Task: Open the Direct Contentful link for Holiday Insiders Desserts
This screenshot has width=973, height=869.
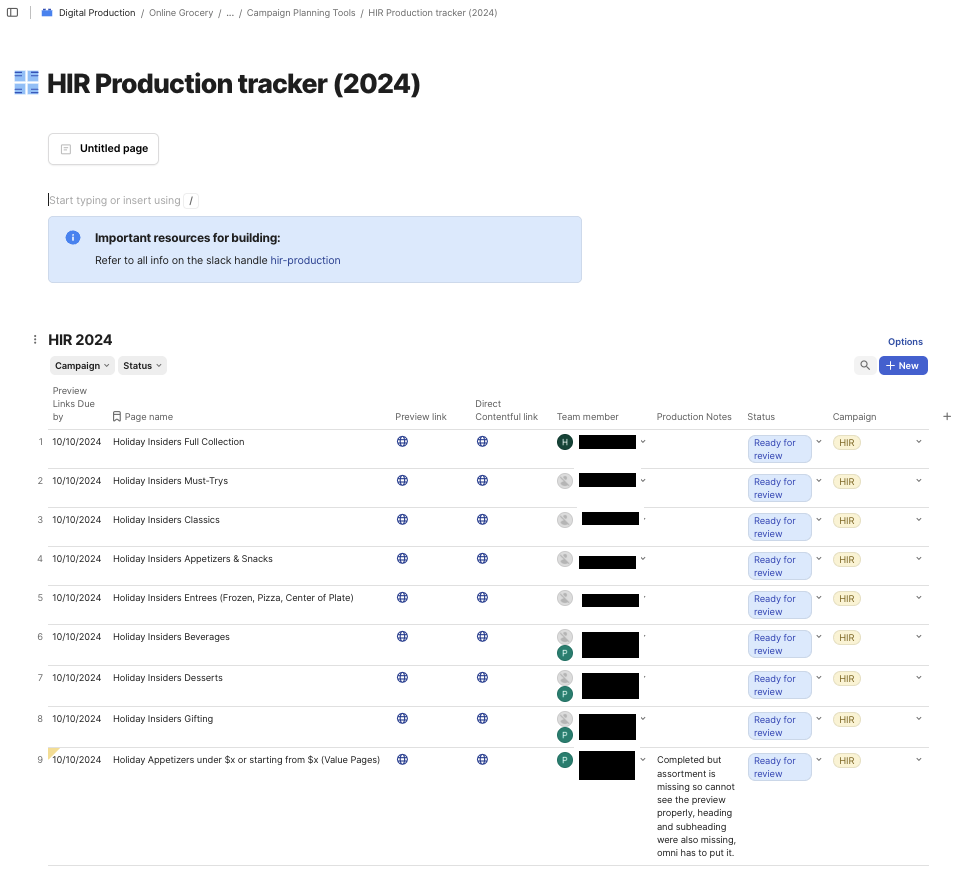Action: [x=482, y=677]
